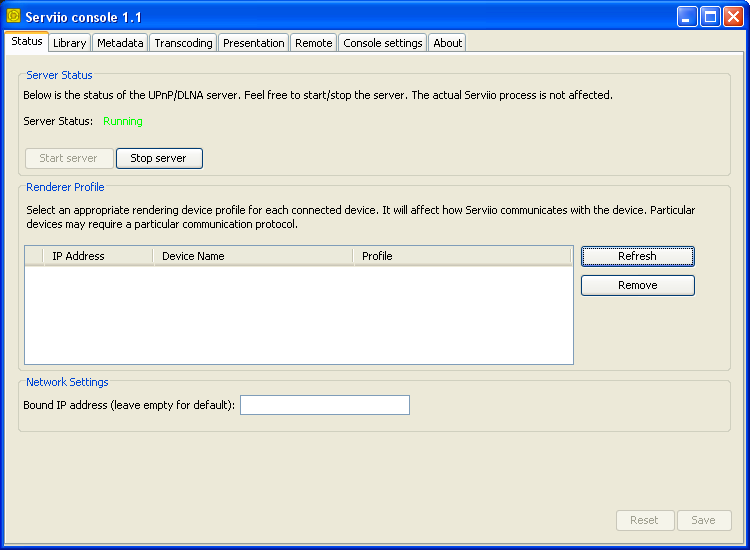Click the Remove button
750x550 pixels.
click(x=637, y=285)
